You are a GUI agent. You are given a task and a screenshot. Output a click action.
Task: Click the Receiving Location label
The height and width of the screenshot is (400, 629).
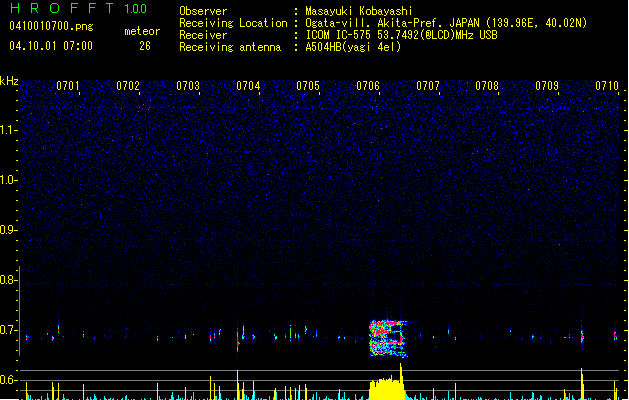tap(233, 23)
